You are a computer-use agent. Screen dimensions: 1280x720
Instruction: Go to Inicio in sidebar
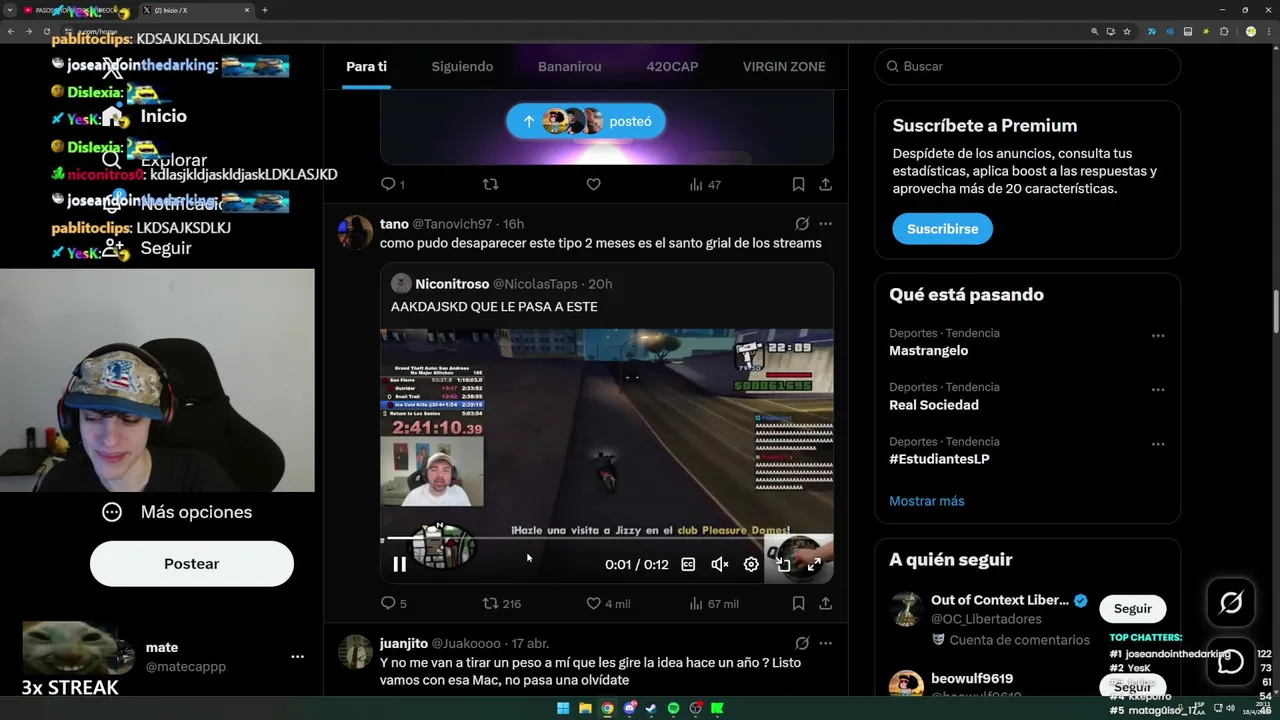coord(164,116)
